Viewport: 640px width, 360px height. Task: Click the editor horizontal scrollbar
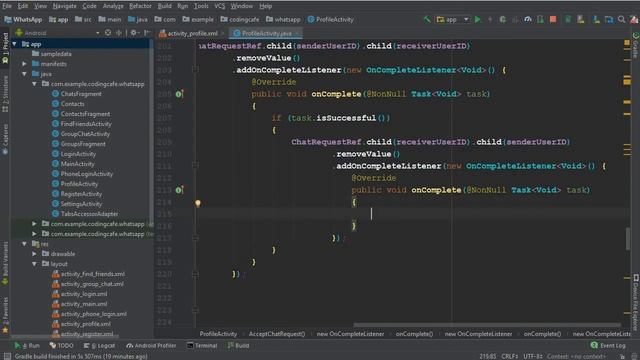pyautogui.click(x=487, y=325)
